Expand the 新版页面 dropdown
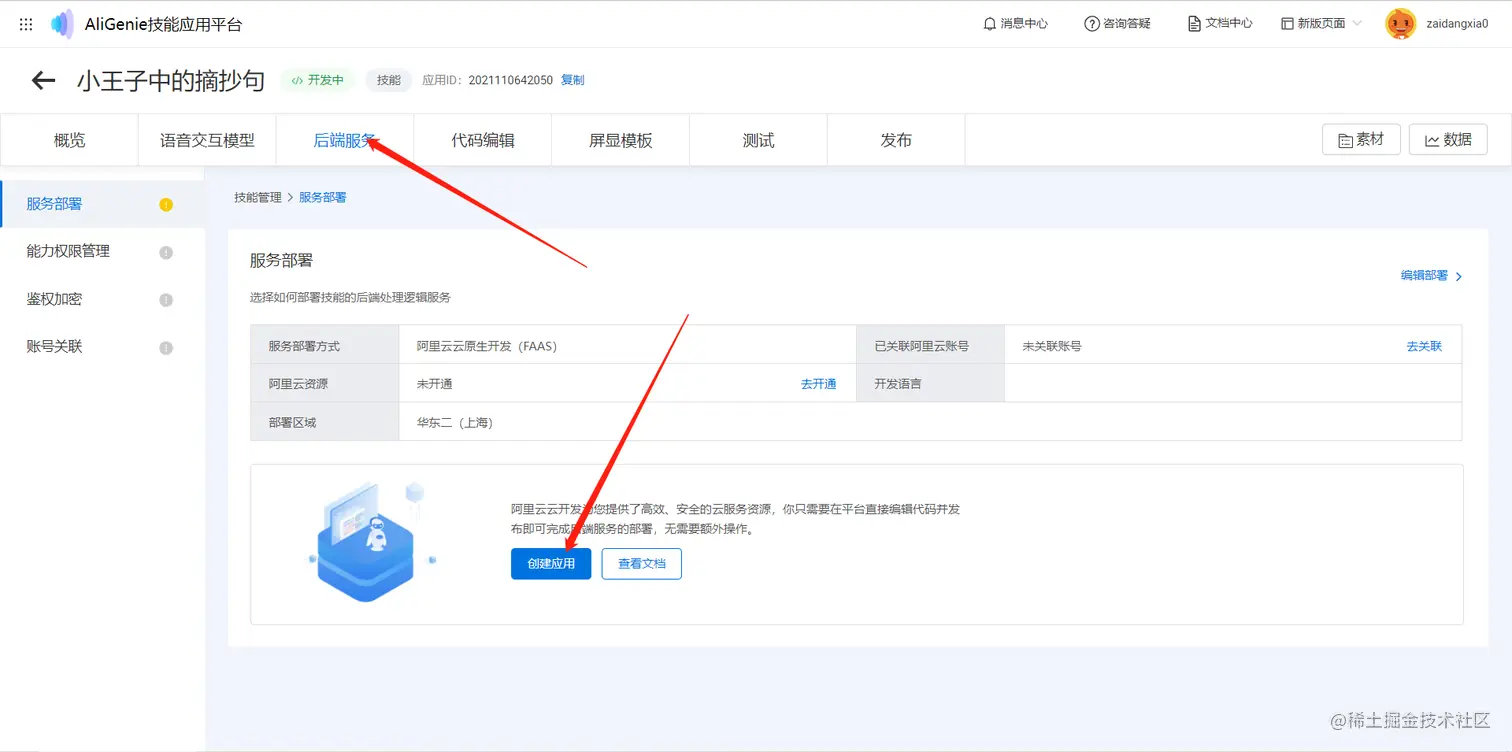The width and height of the screenshot is (1512, 752). coord(1321,23)
